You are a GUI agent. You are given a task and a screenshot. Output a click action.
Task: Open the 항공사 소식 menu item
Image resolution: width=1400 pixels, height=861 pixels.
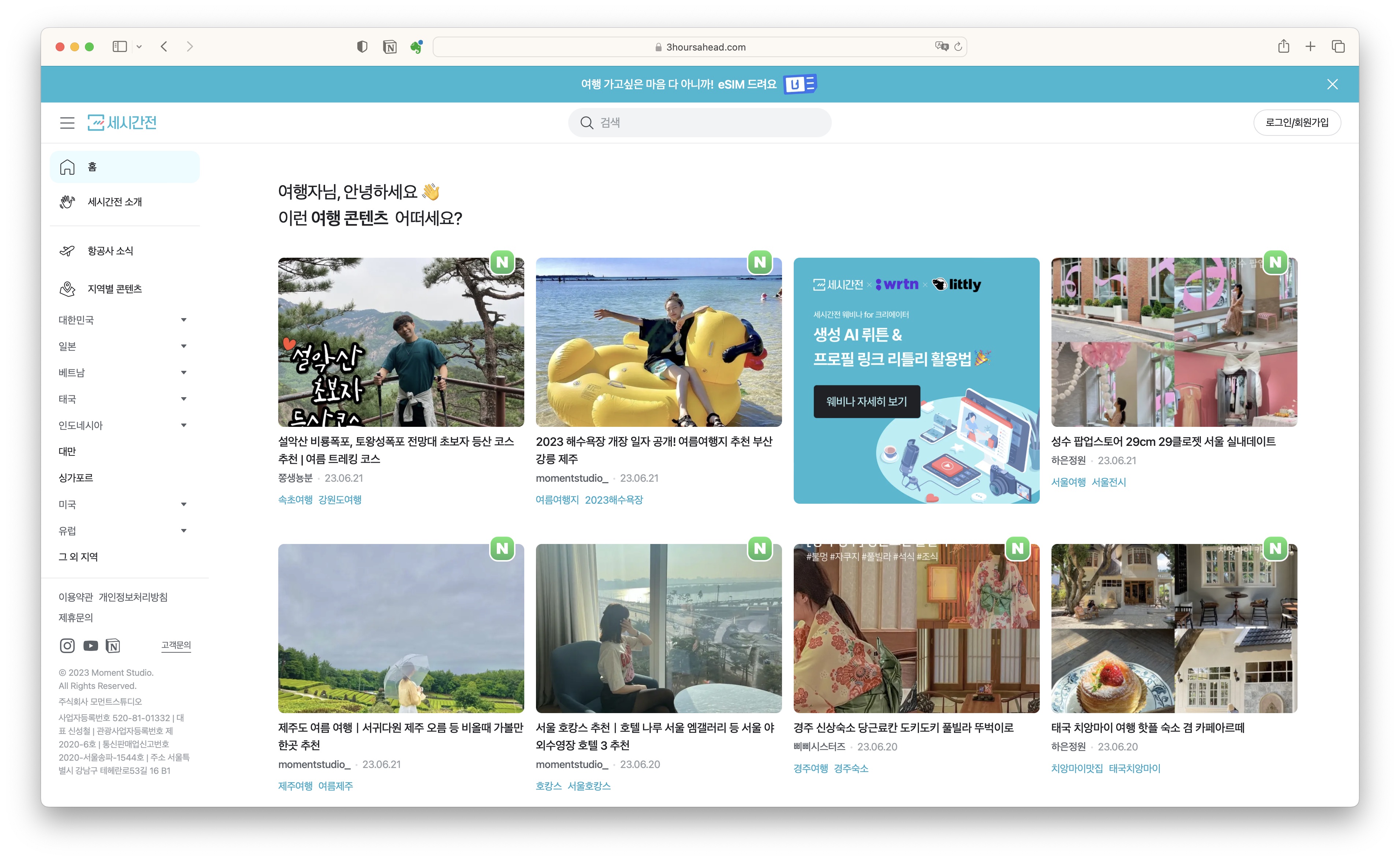click(x=125, y=250)
